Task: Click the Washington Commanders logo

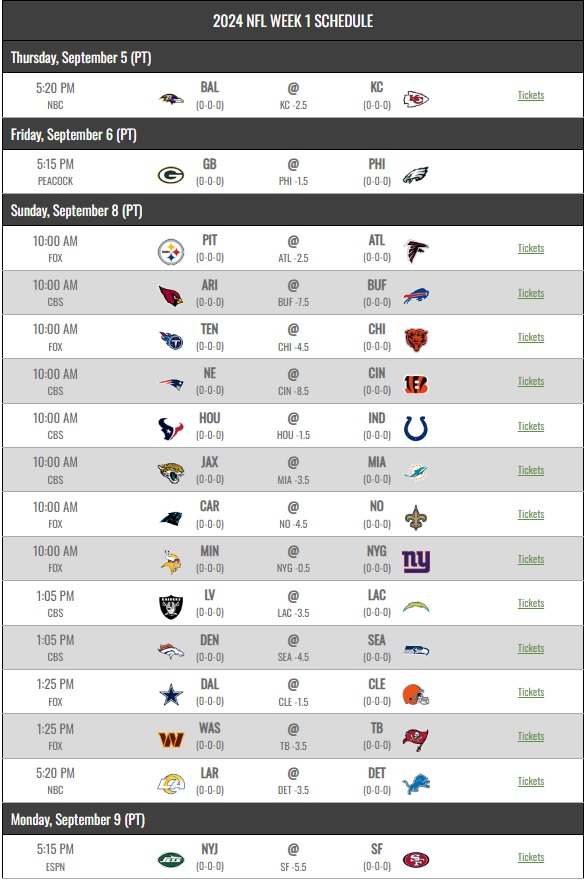Action: 171,739
